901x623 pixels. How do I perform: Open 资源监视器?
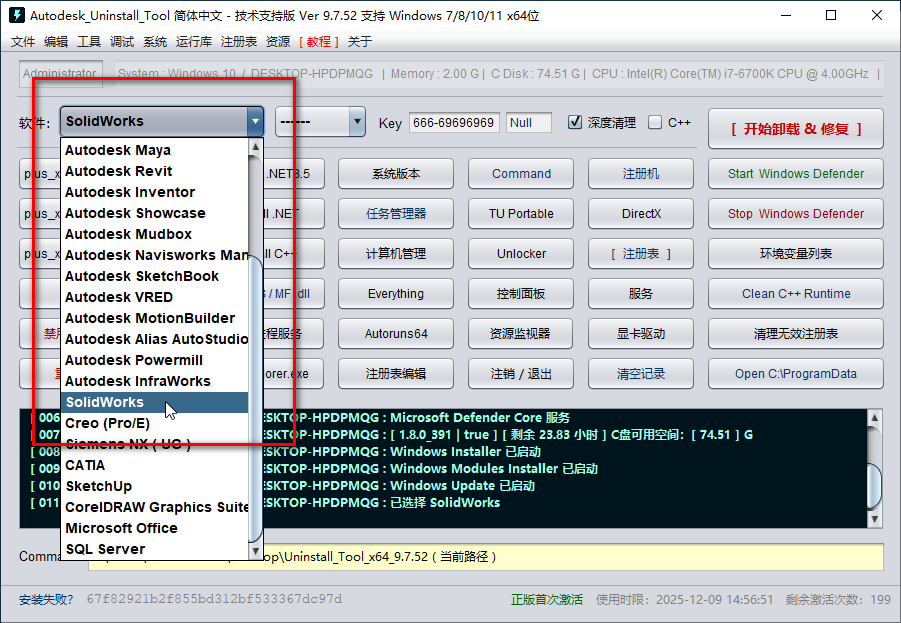521,333
